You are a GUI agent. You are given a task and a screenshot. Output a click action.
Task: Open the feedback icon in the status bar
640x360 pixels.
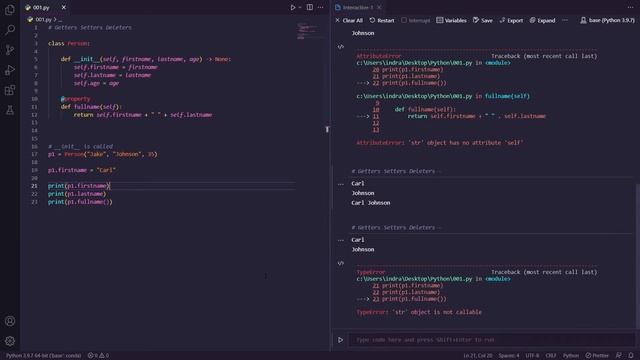pos(619,356)
